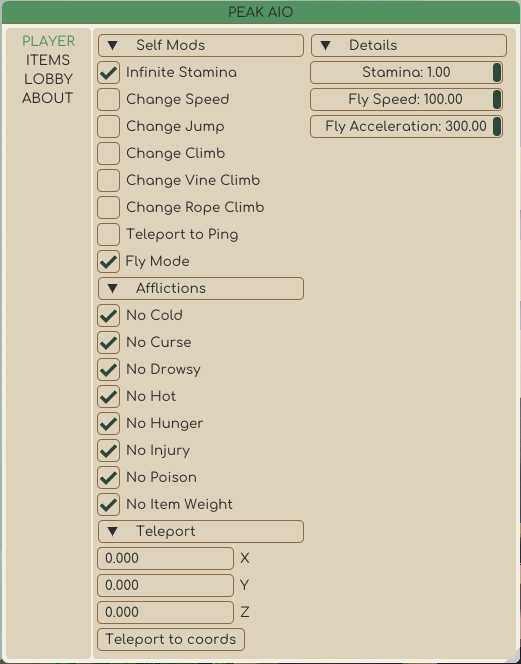The width and height of the screenshot is (521, 664).
Task: Click the Fly Speed slider
Action: pyautogui.click(x=406, y=100)
